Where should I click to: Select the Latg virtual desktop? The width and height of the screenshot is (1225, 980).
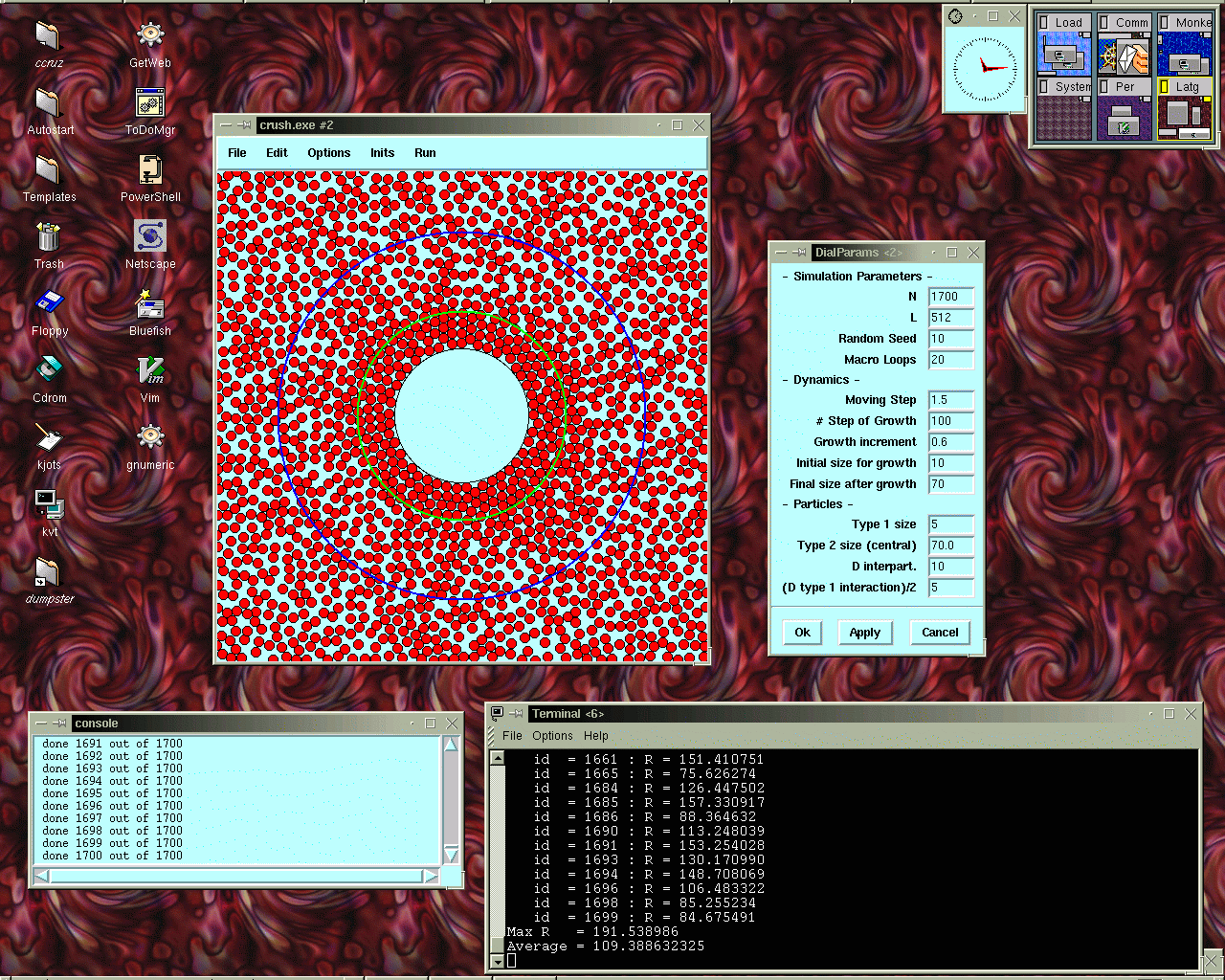tap(1185, 109)
